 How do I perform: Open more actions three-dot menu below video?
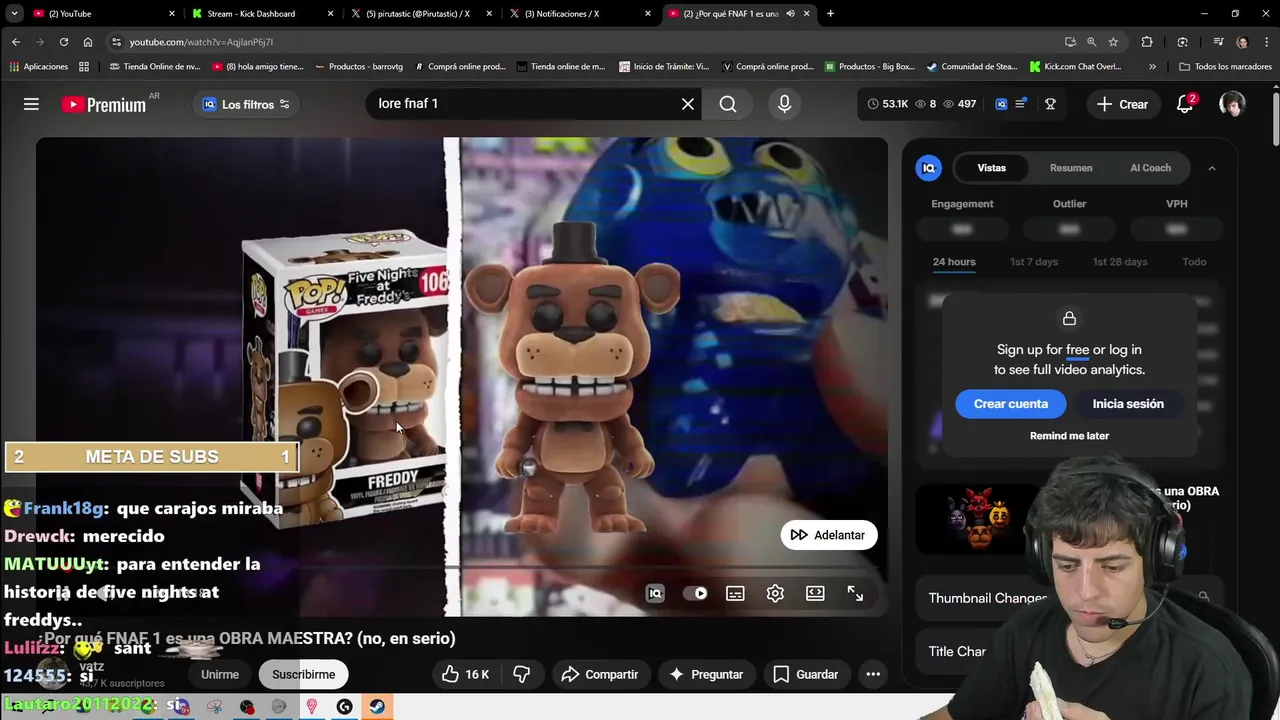tap(873, 674)
